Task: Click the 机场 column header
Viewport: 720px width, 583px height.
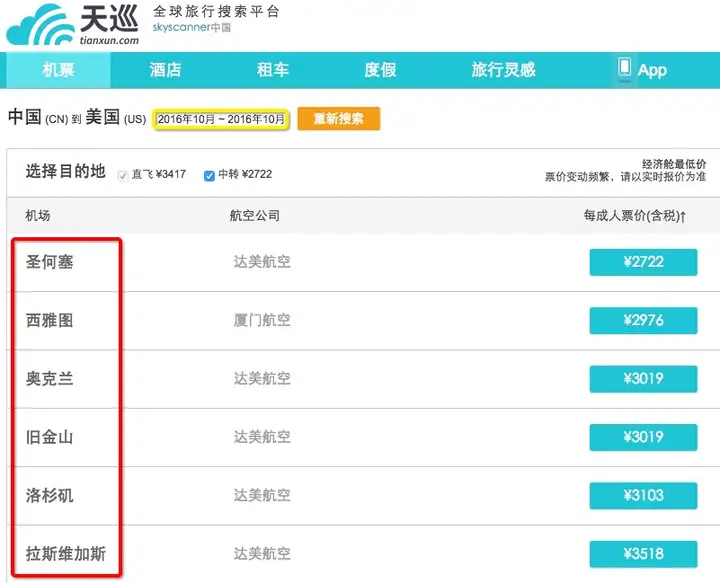Action: (x=38, y=215)
